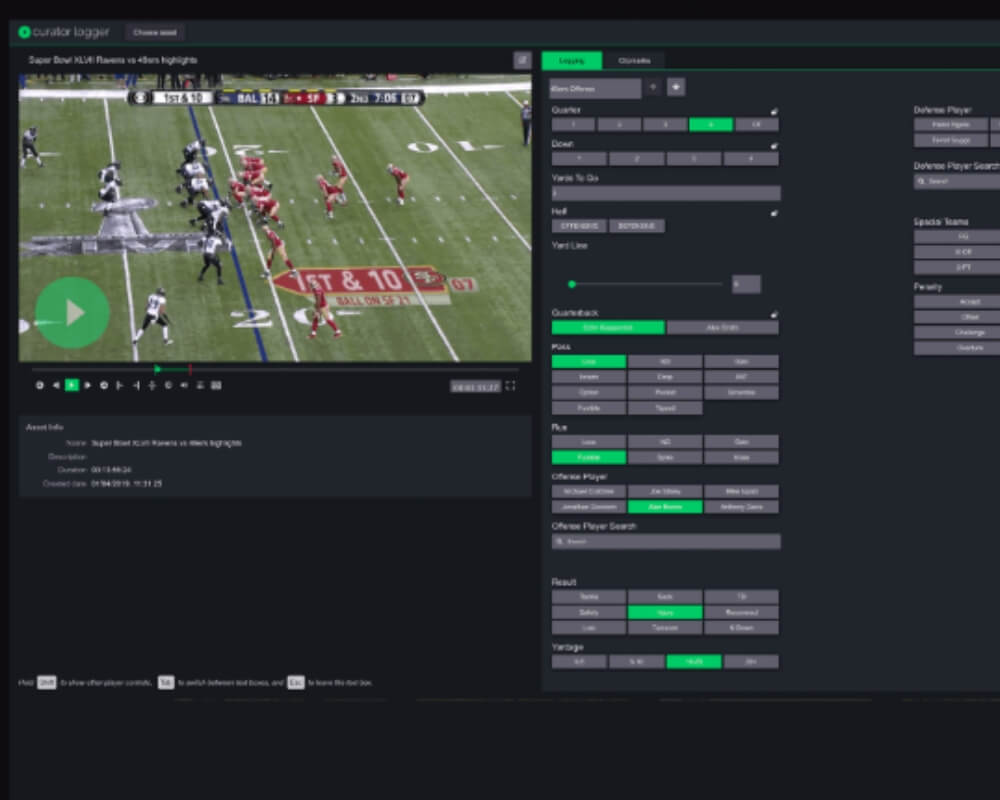Image resolution: width=1000 pixels, height=800 pixels.
Task: Click the curator logger logo
Action: [x=64, y=32]
